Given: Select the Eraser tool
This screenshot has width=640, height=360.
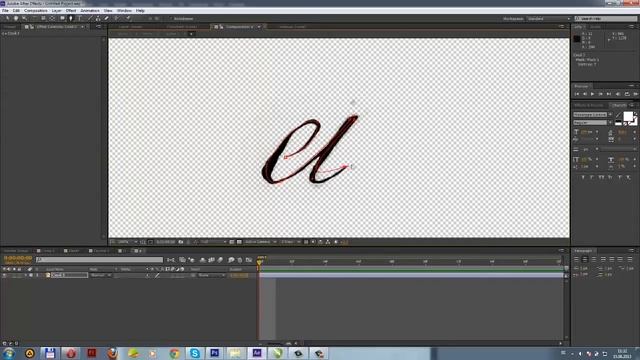Looking at the screenshot, I should point(107,18).
